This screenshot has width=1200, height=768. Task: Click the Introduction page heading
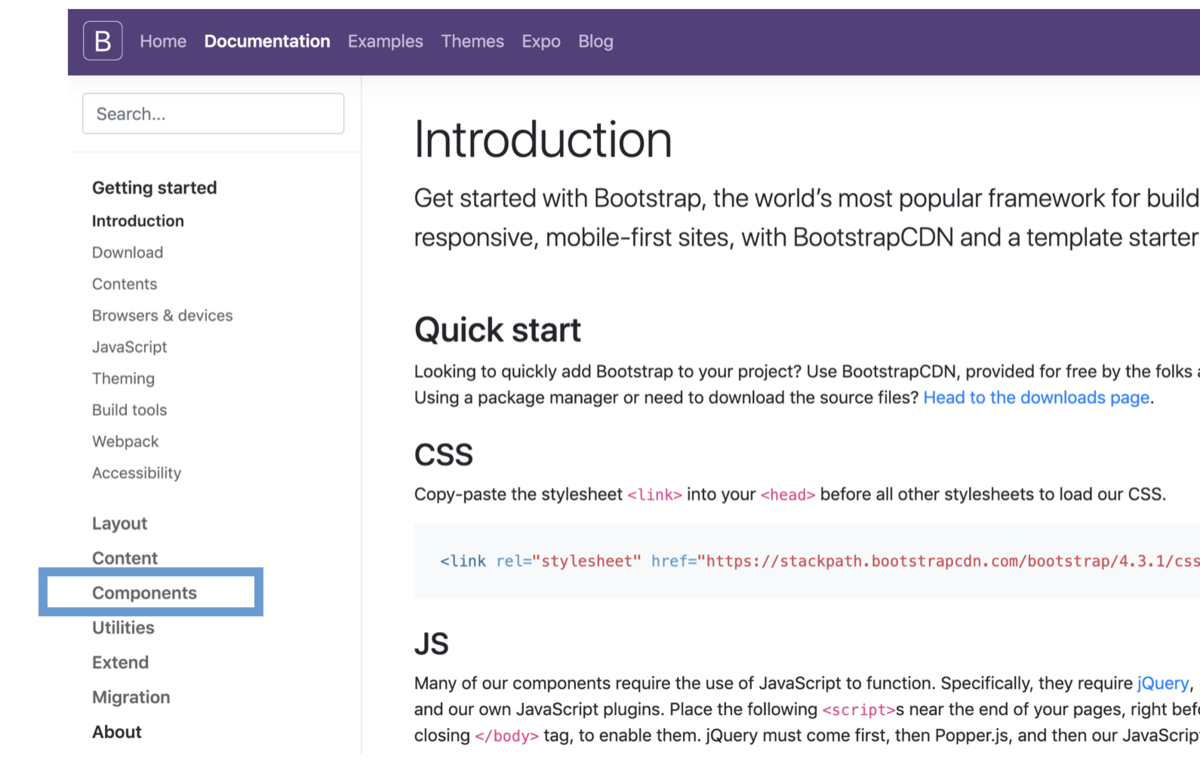click(543, 139)
